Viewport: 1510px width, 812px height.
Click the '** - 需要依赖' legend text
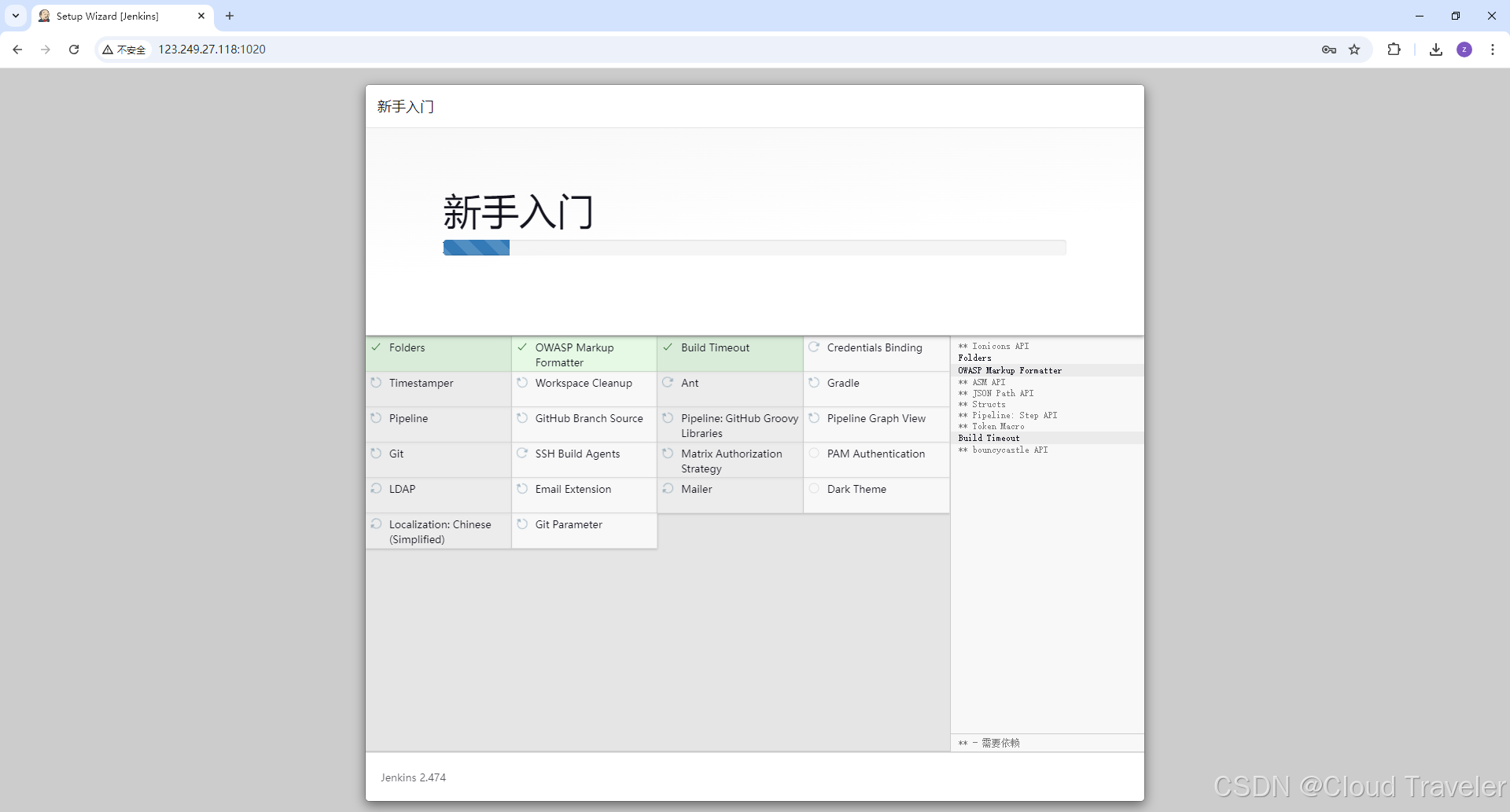(989, 743)
